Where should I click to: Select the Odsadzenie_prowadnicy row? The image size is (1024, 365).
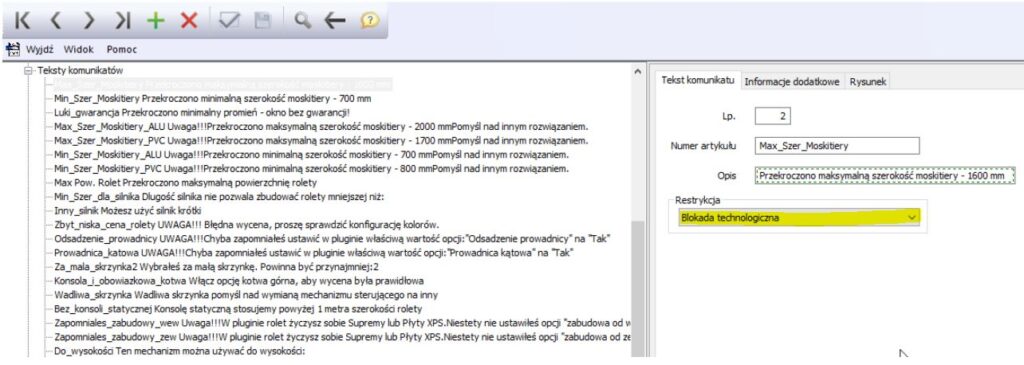click(x=332, y=239)
